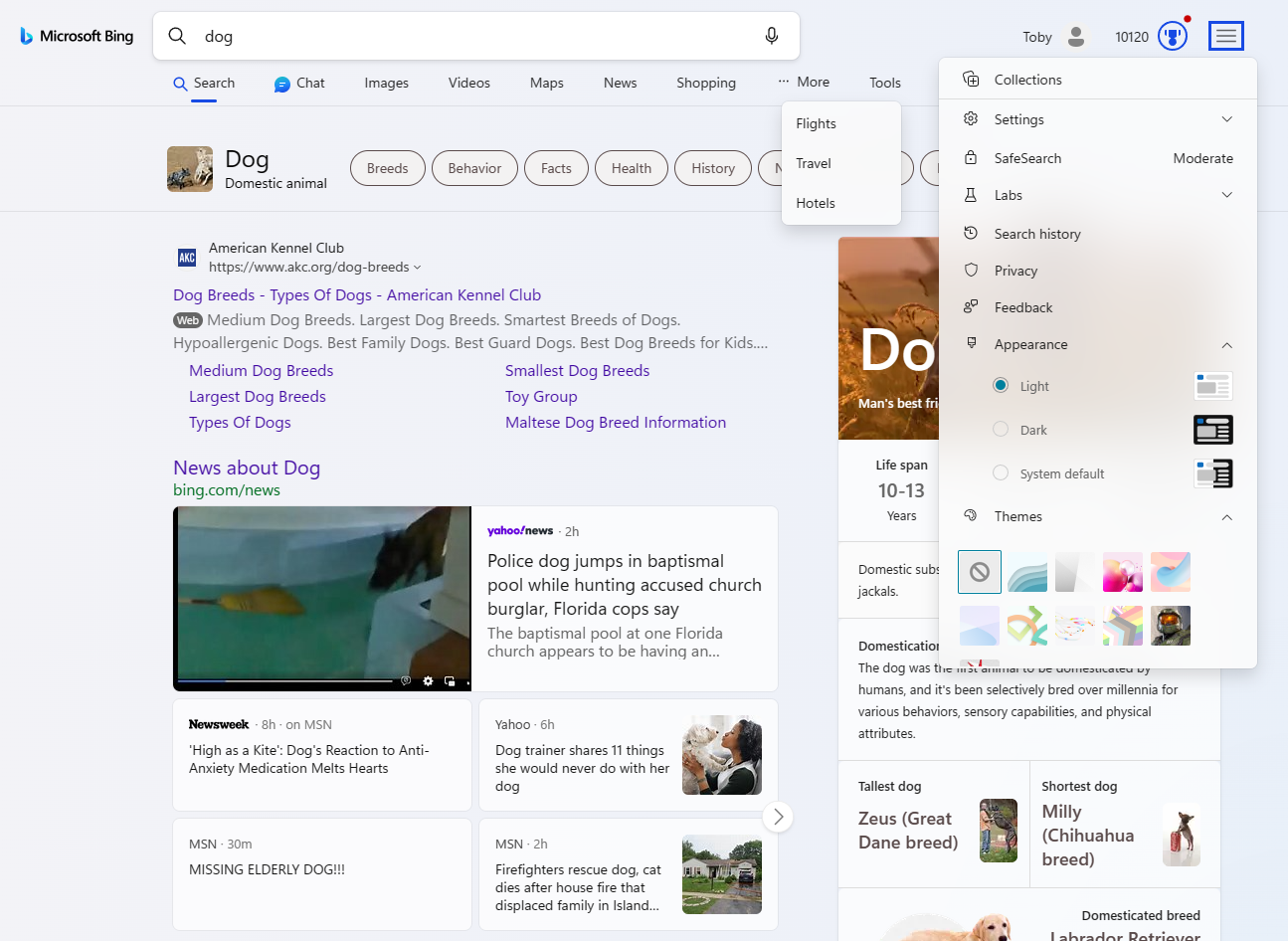Open Microsoft Rewards trophy icon
This screenshot has height=941, width=1288.
[1173, 37]
